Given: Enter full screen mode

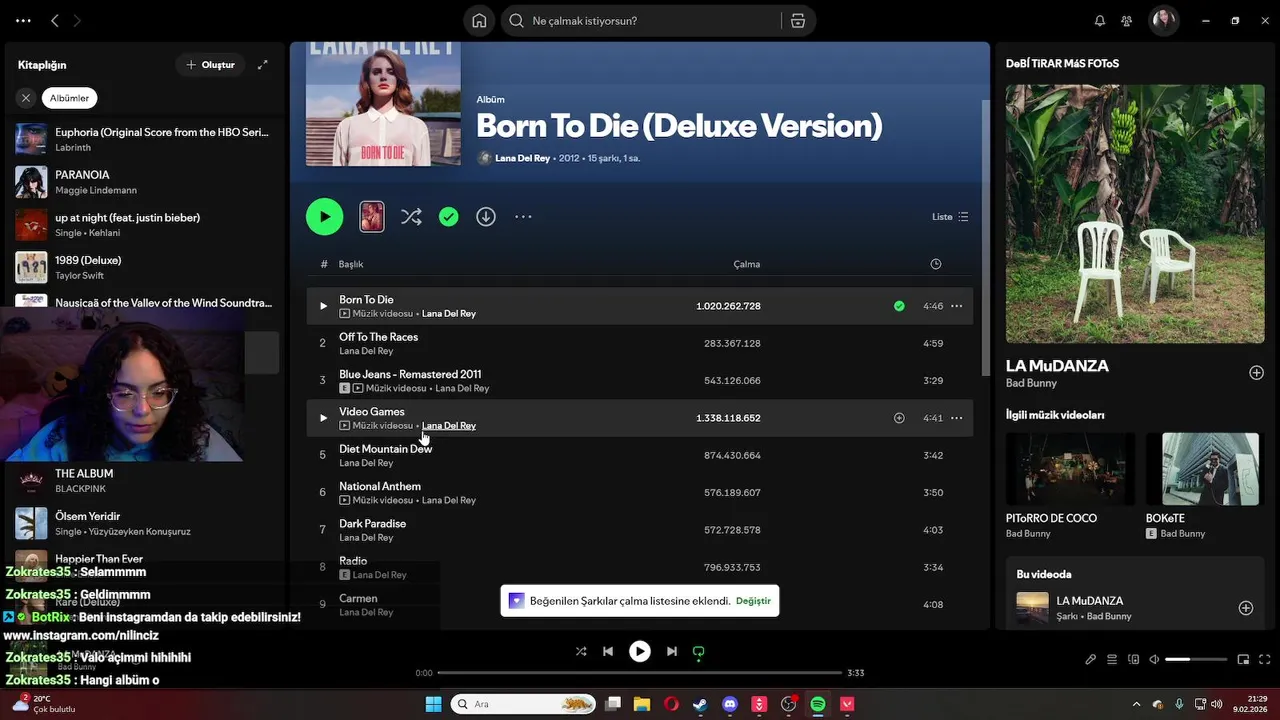Looking at the screenshot, I should 1265,660.
